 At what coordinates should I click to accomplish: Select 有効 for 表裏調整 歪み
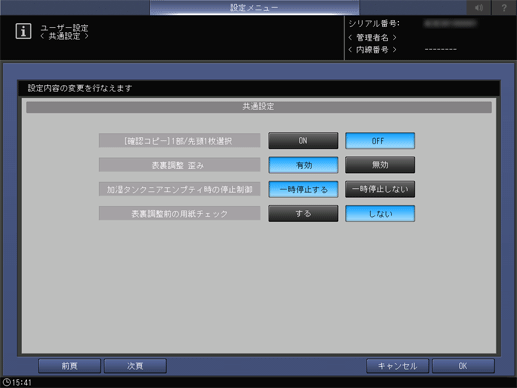coord(303,165)
